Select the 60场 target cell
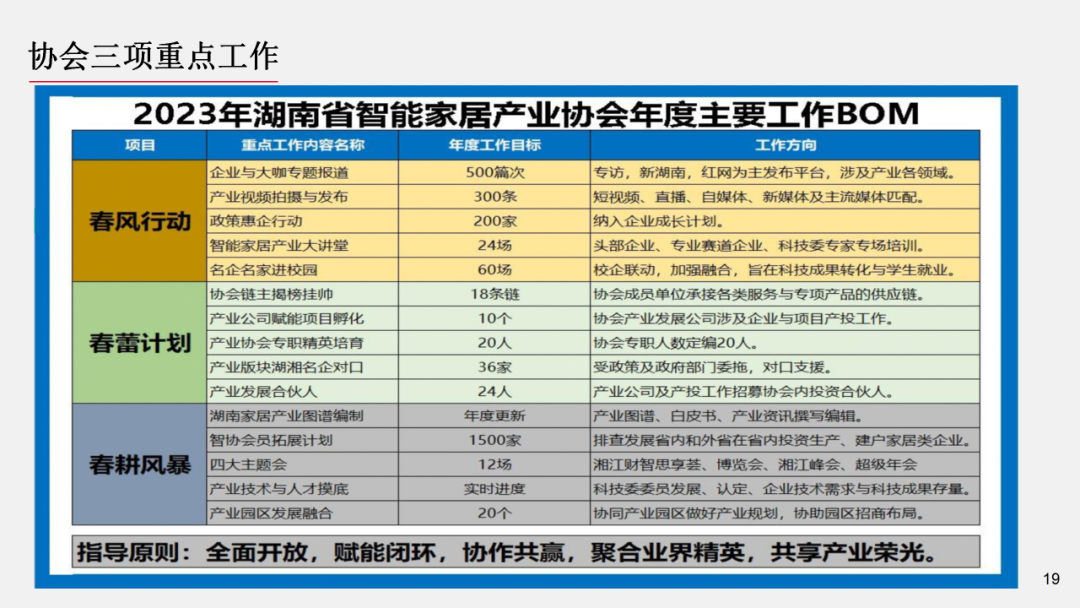1080x608 pixels. click(x=494, y=270)
